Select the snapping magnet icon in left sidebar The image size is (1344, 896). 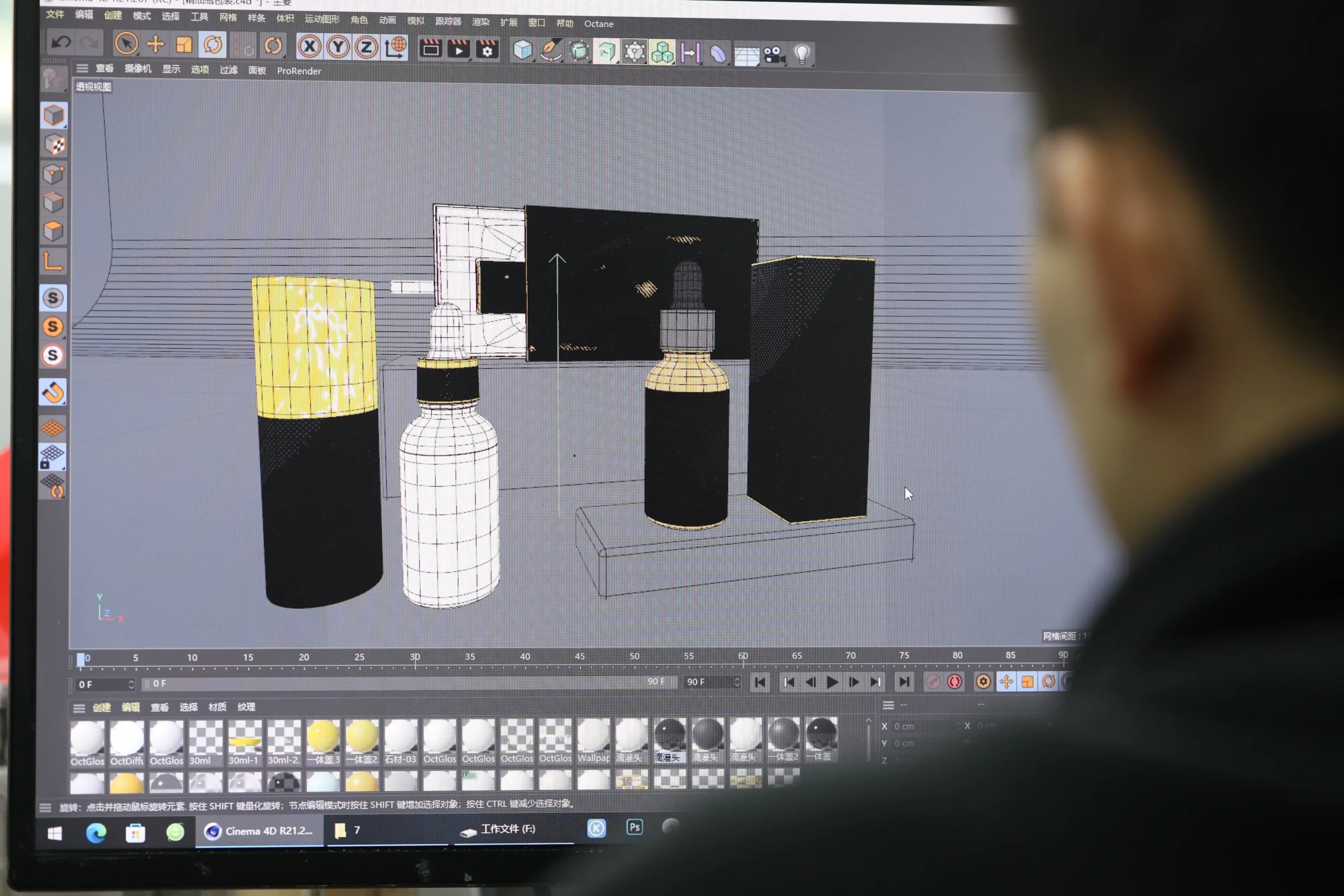52,392
